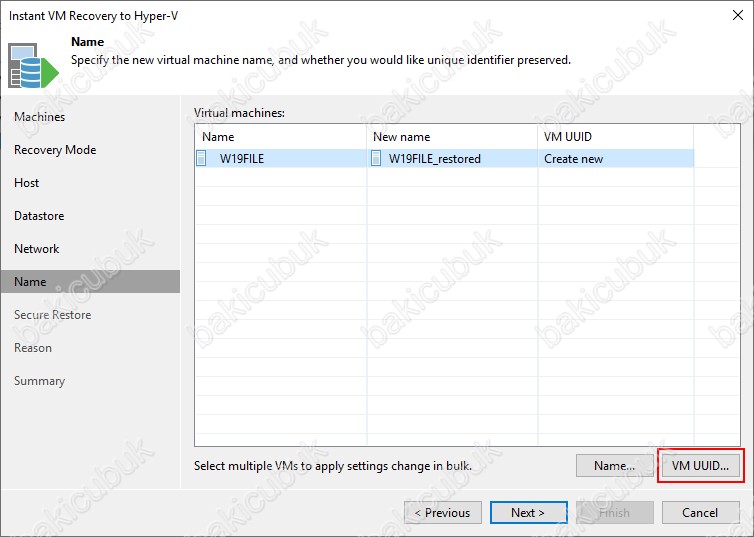Cancel the recovery wizard
This screenshot has width=754, height=537.
[700, 512]
